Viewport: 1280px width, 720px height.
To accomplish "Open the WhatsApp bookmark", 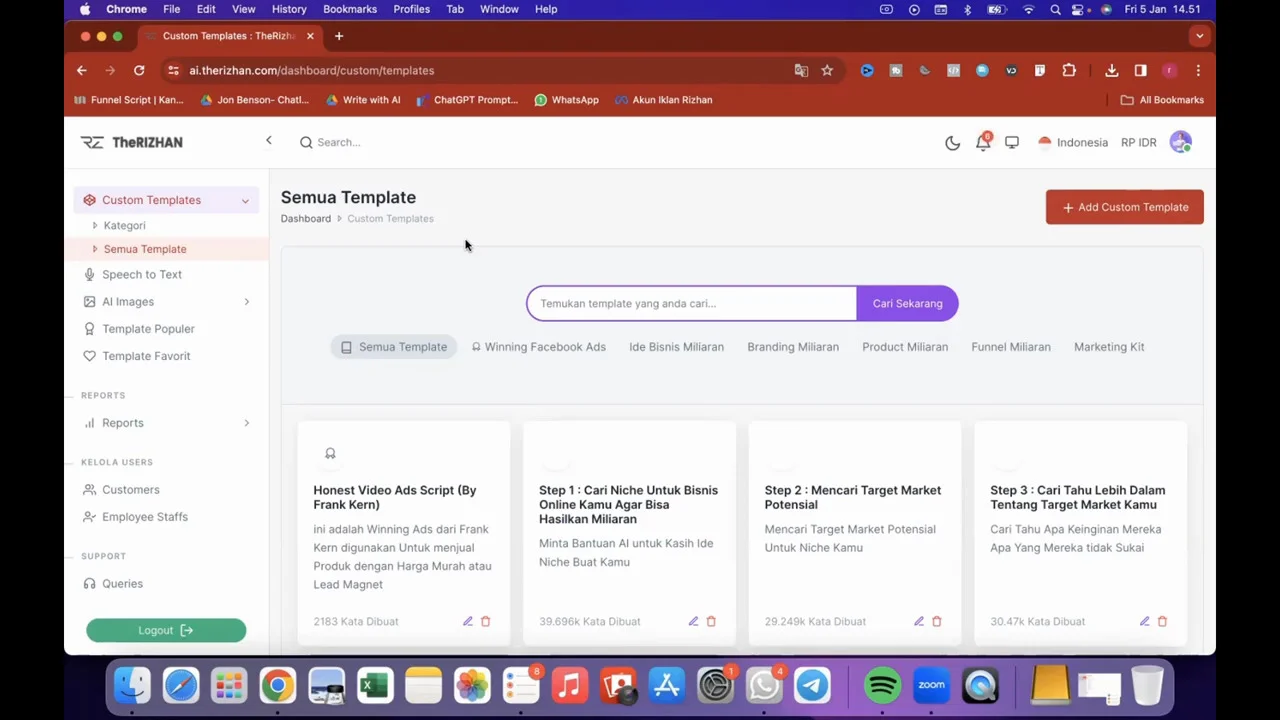I will pos(566,100).
